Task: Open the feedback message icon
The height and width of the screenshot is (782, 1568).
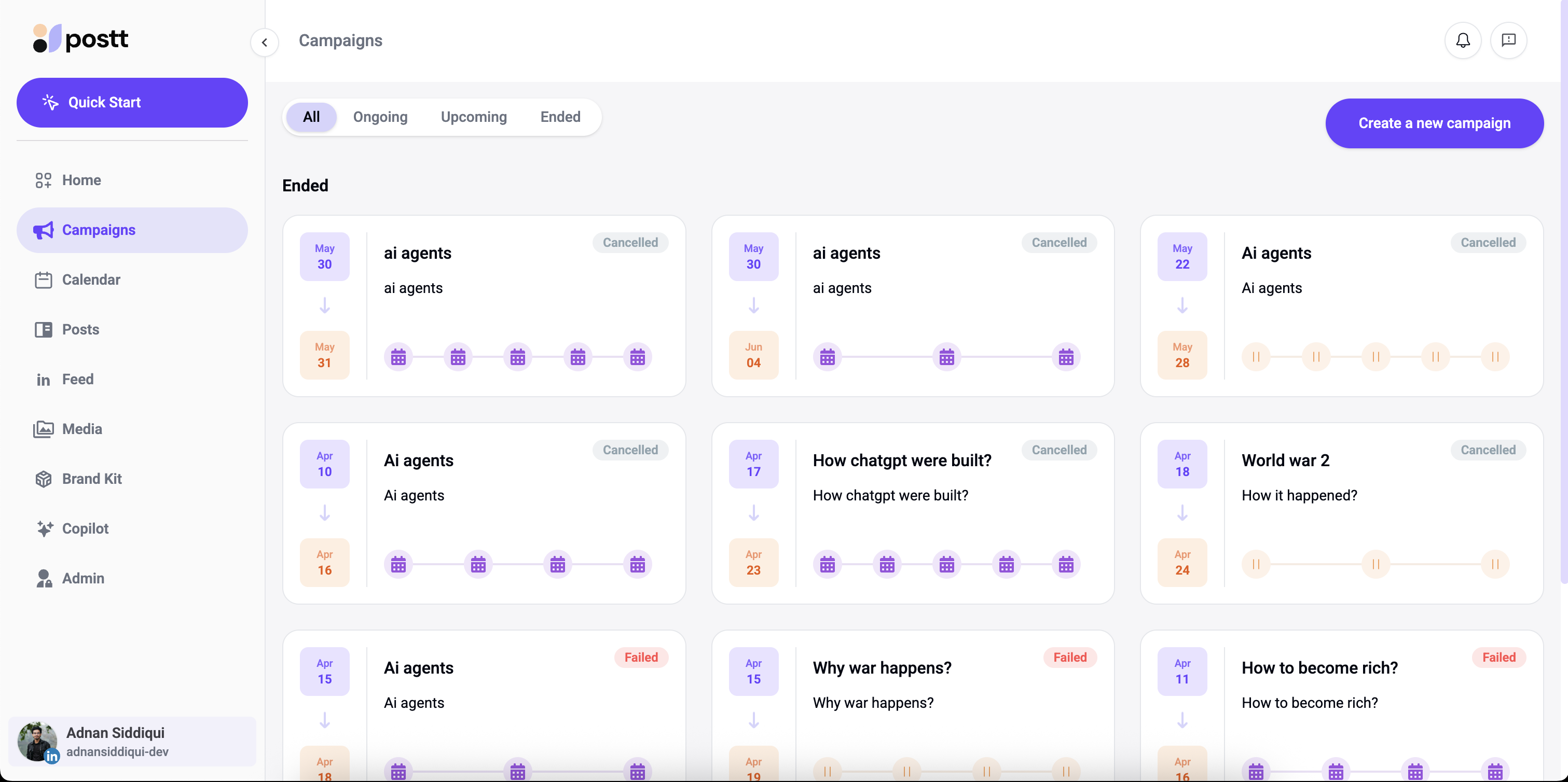Action: (x=1508, y=40)
